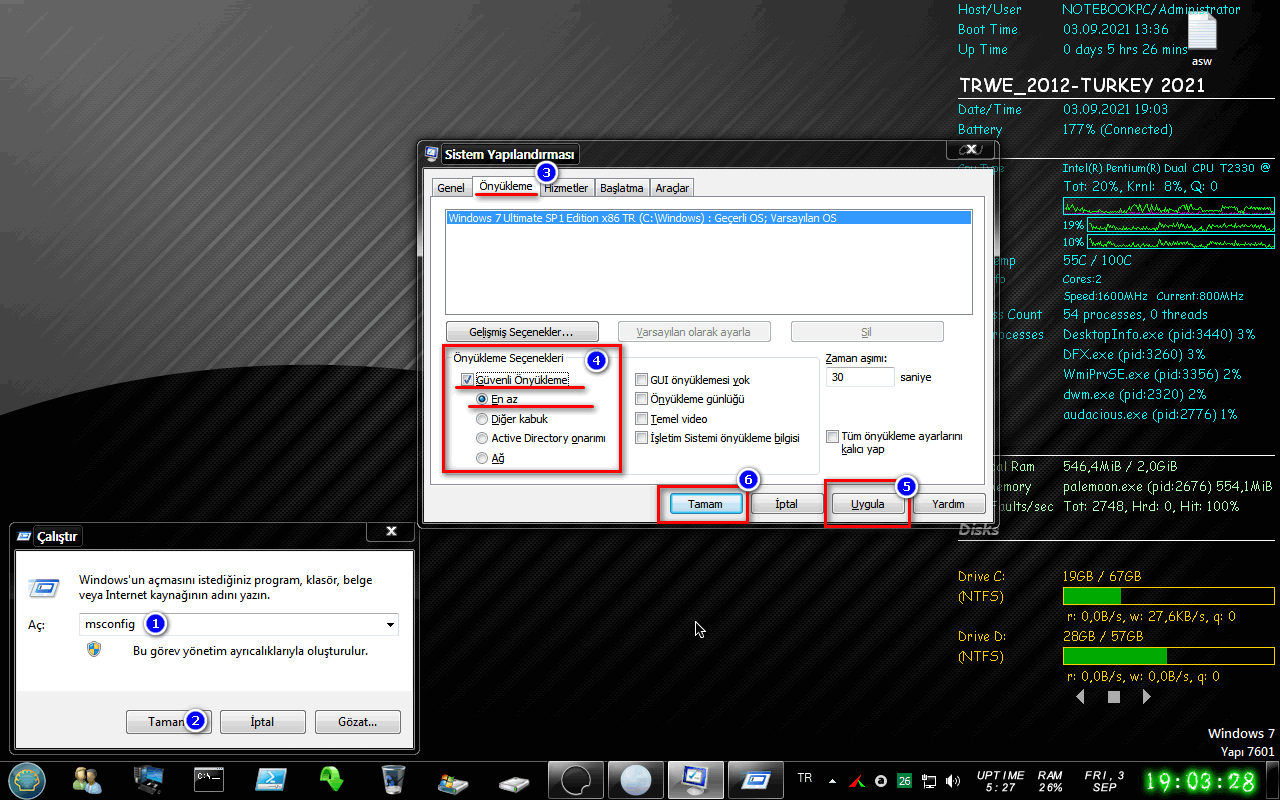Screen dimensions: 1280x800
Task: Switch to the black circle taskbar app
Action: (x=577, y=779)
